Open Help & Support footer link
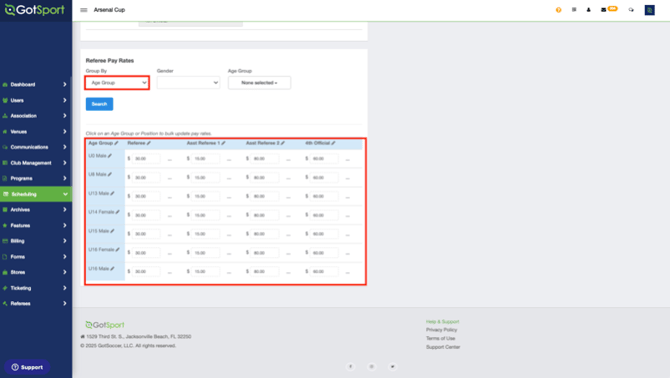The width and height of the screenshot is (670, 378). click(x=442, y=322)
